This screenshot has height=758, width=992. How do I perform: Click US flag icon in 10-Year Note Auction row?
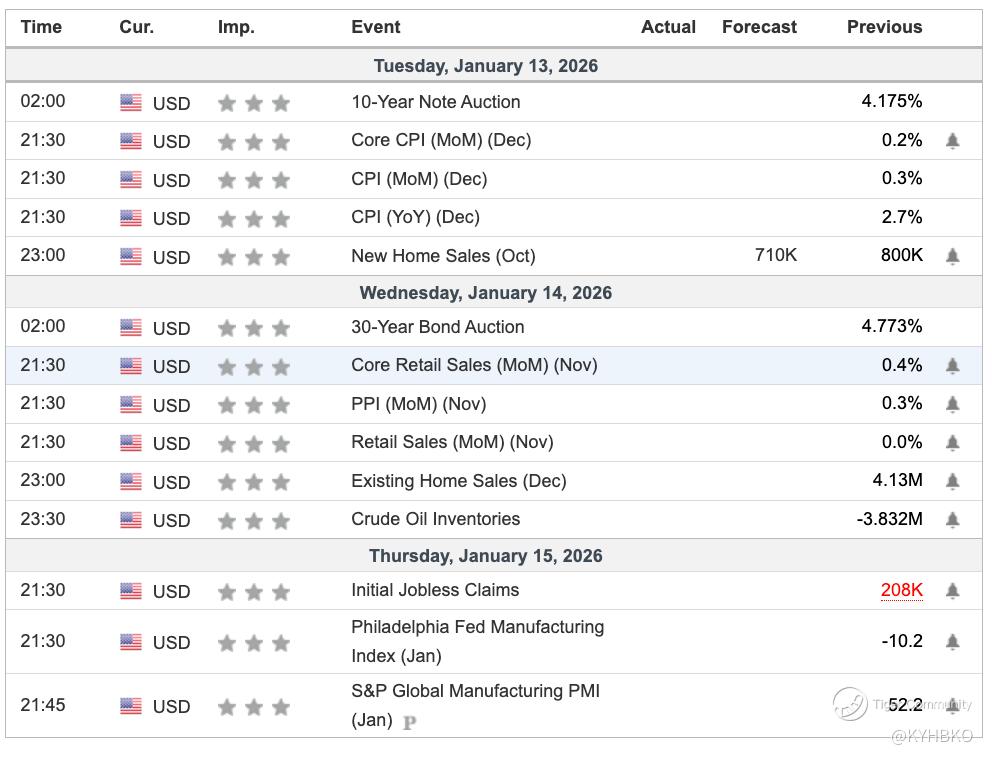click(131, 103)
